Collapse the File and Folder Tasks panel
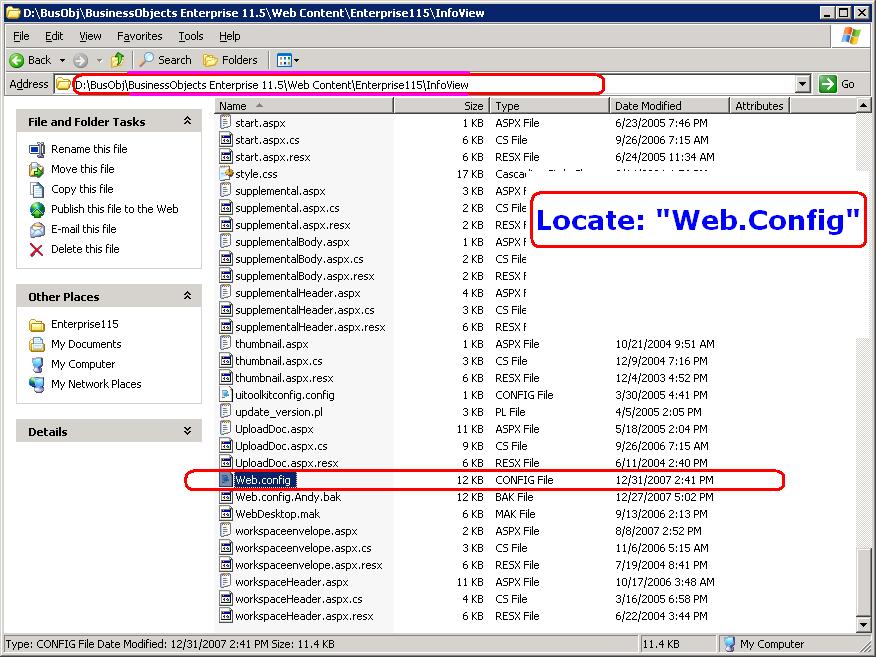 tap(188, 121)
